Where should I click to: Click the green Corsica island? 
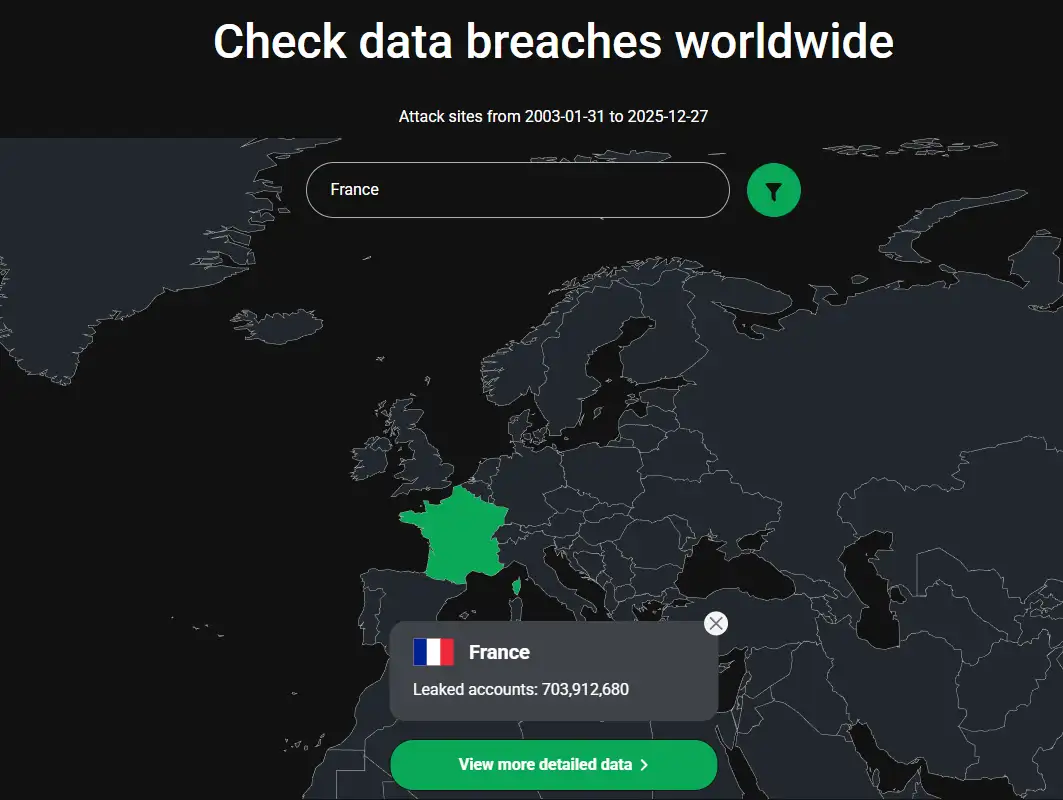pos(517,585)
